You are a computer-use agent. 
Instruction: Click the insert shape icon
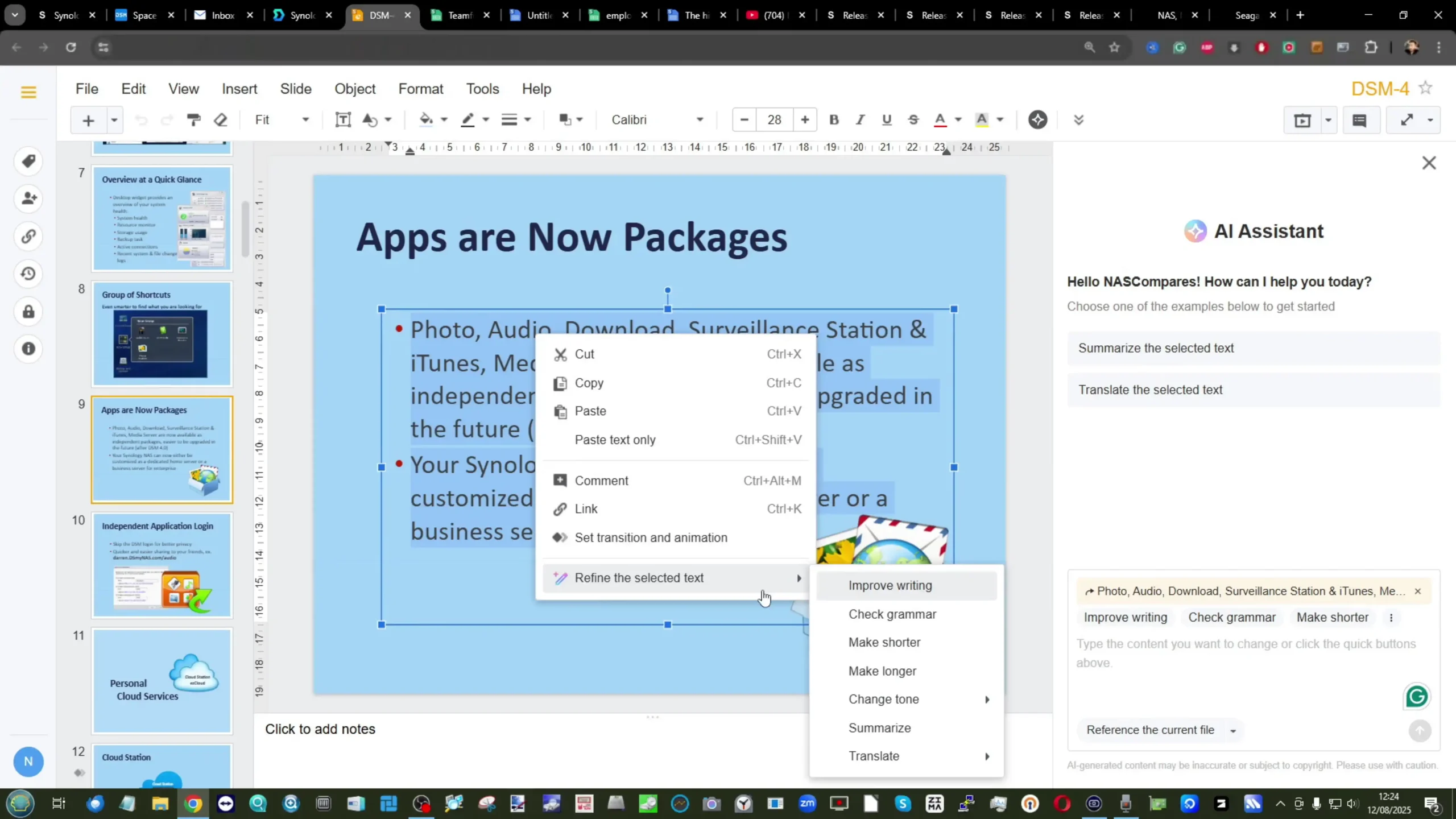(x=370, y=120)
